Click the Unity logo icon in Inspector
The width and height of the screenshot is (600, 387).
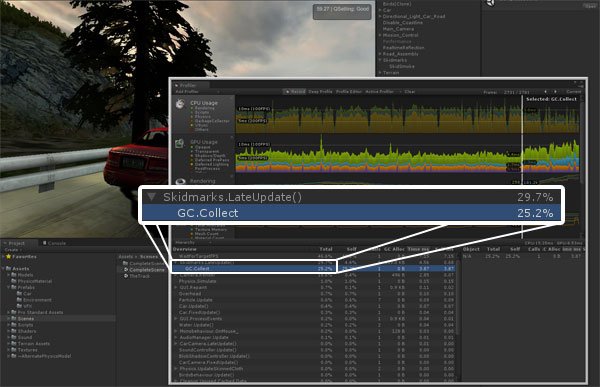click(490, 3)
